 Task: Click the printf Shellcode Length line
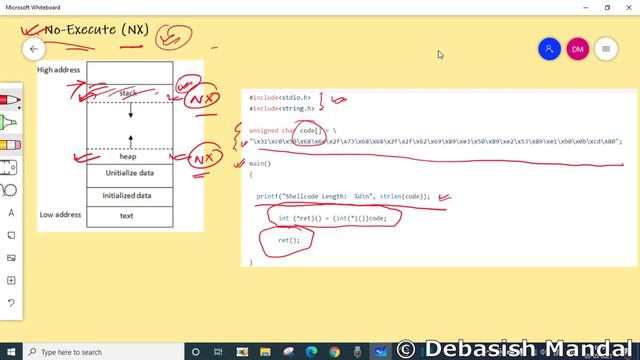click(x=343, y=196)
